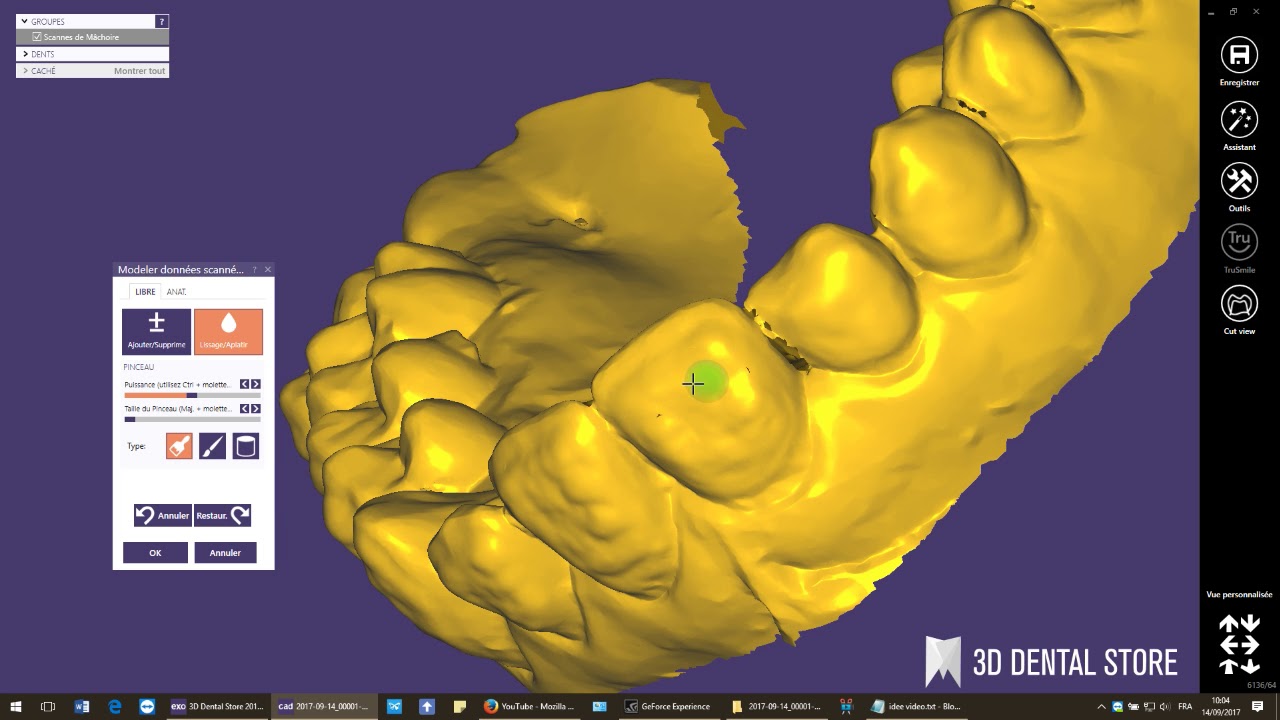Expand the CACHÉ section

click(x=25, y=71)
